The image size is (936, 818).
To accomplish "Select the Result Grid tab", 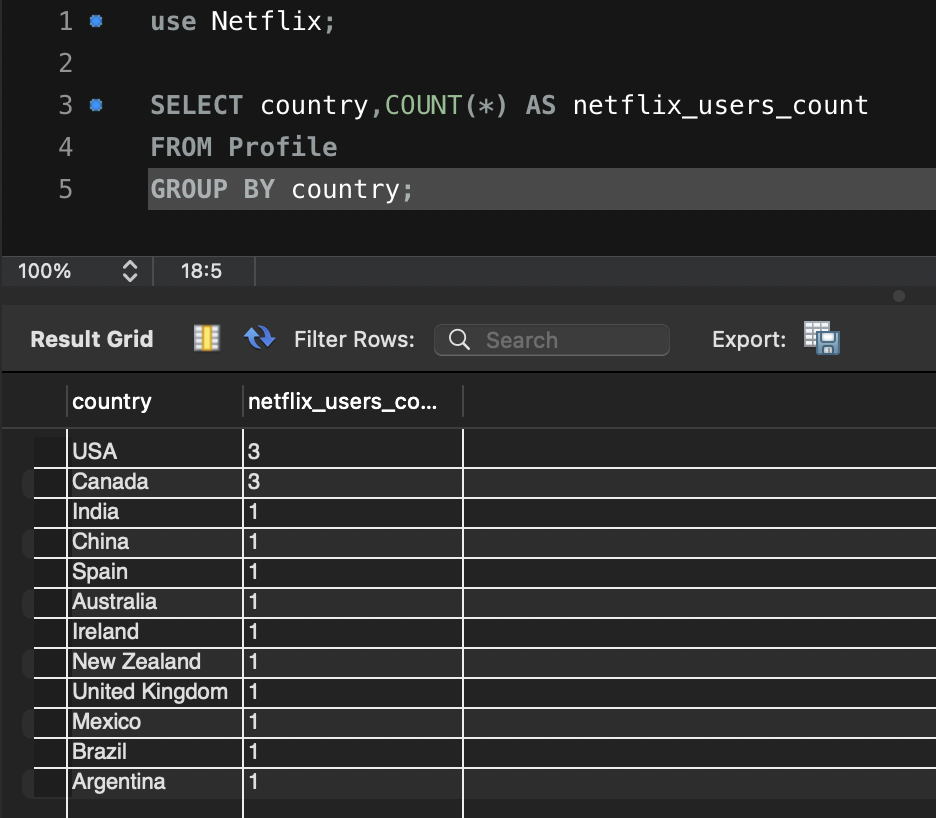I will [x=91, y=339].
